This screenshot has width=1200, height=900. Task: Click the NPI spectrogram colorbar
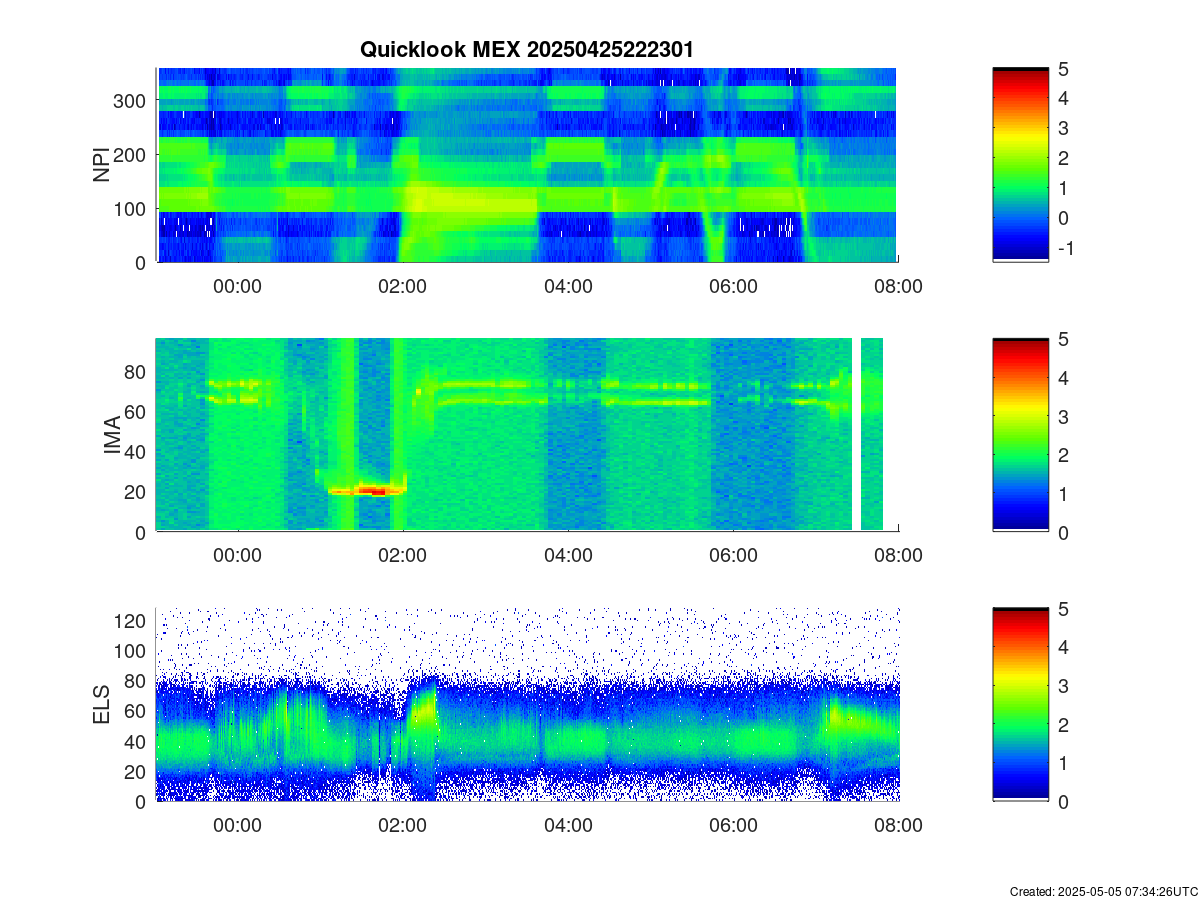[x=1020, y=165]
